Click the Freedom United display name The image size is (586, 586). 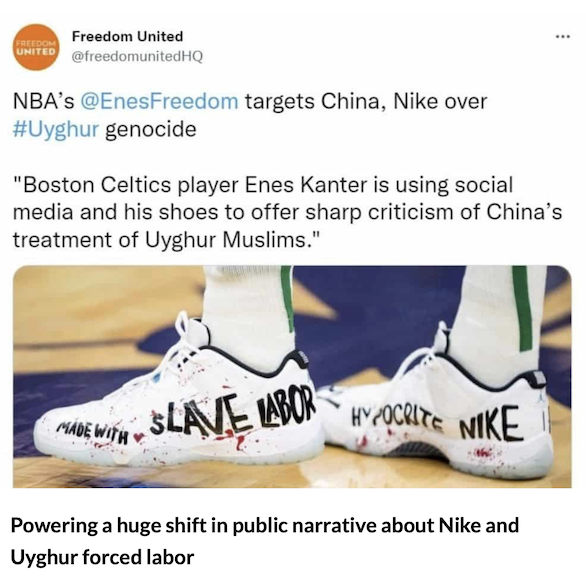pos(127,36)
